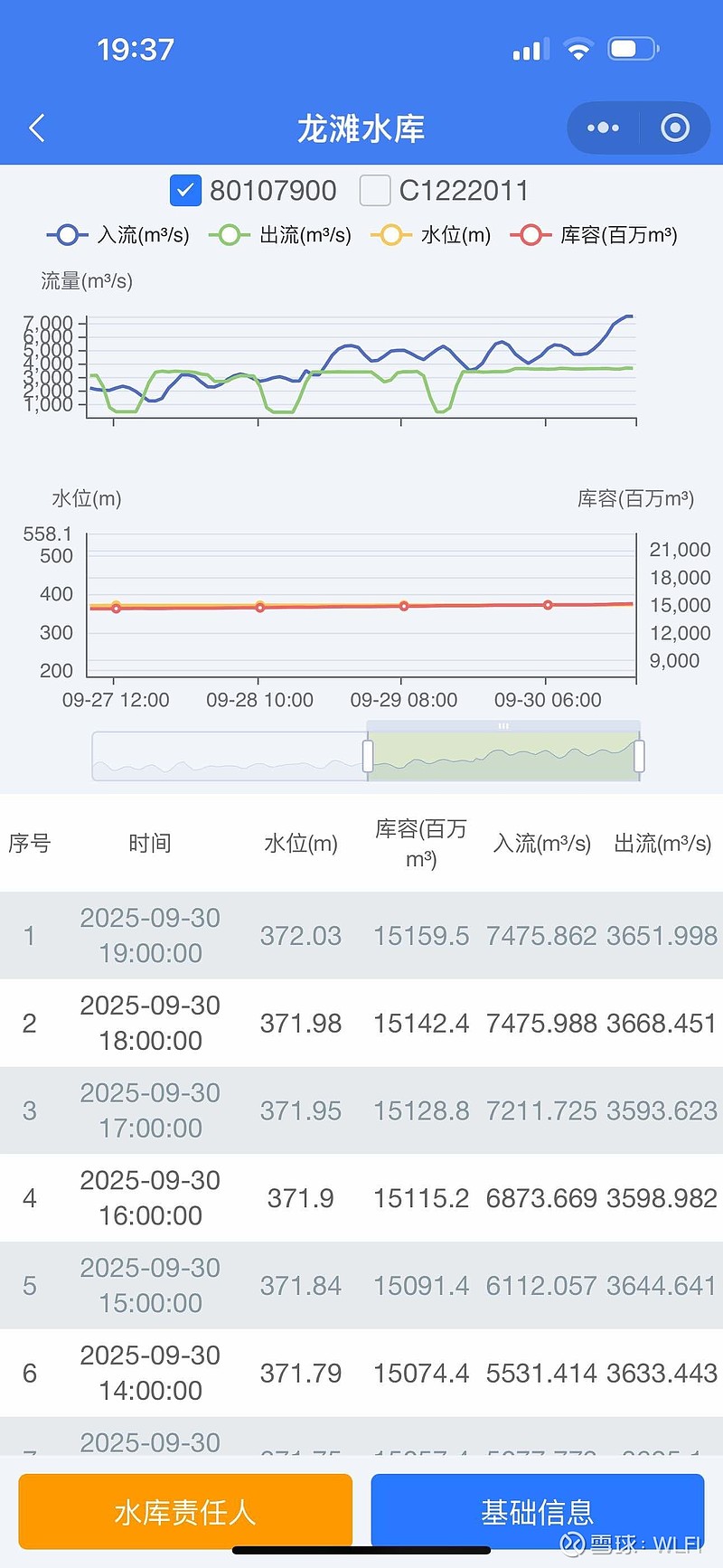Tap the battery status icon
This screenshot has height=1568, width=723.
[634, 49]
